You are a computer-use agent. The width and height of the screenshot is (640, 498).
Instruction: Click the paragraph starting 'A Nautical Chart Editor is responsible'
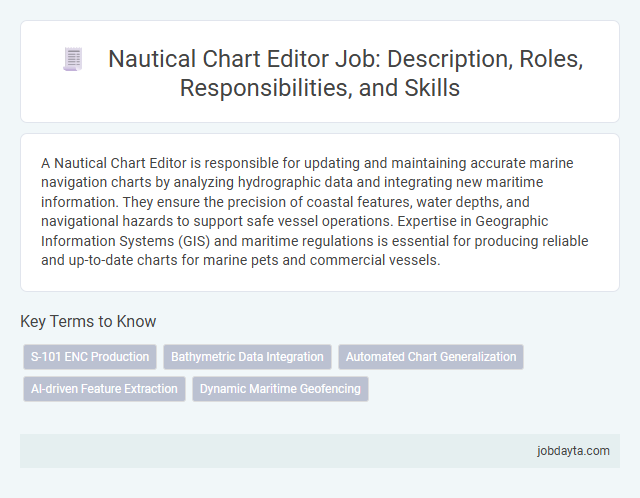coord(314,211)
